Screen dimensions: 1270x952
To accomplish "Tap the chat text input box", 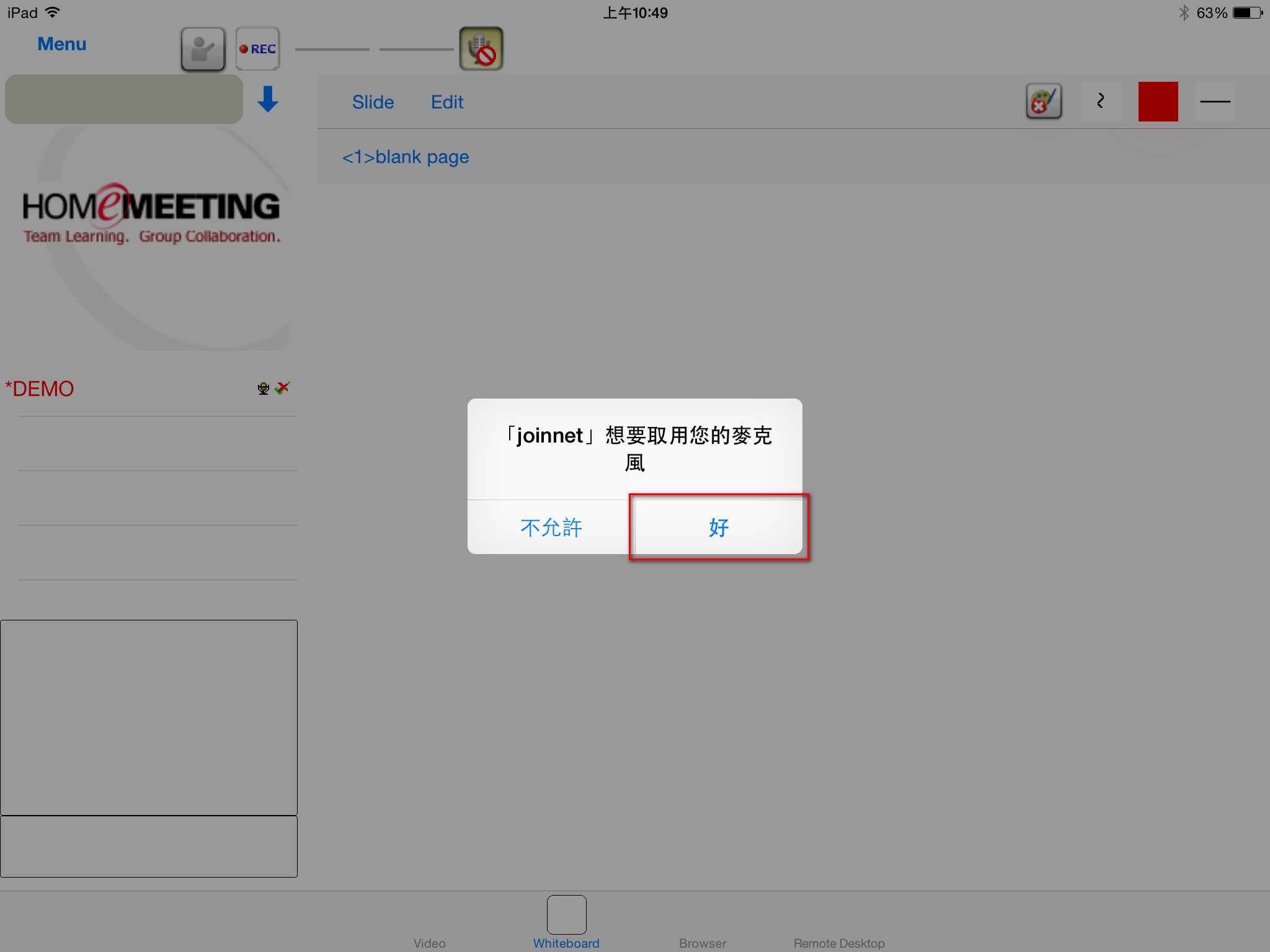I will 149,846.
